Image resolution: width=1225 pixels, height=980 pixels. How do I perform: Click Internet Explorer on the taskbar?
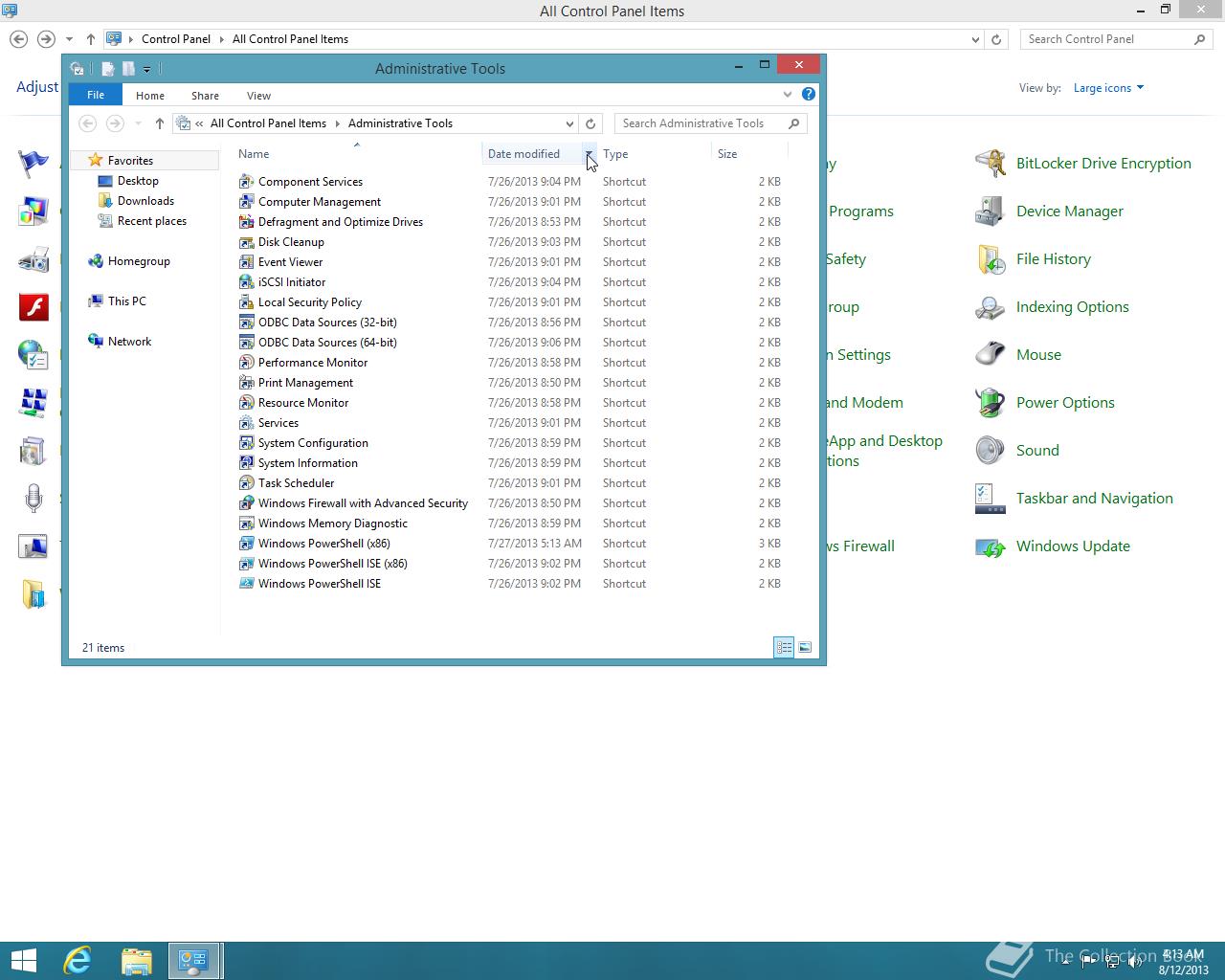pos(78,961)
